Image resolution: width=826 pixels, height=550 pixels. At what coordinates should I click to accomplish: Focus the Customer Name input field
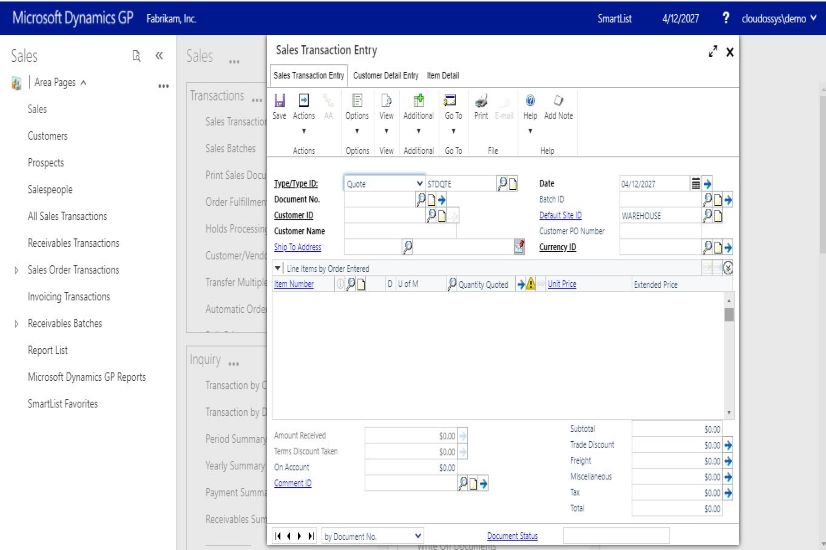pyautogui.click(x=400, y=231)
